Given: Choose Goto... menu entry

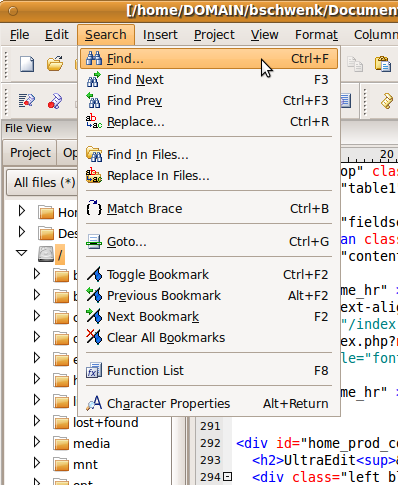Looking at the screenshot, I should tap(209, 242).
